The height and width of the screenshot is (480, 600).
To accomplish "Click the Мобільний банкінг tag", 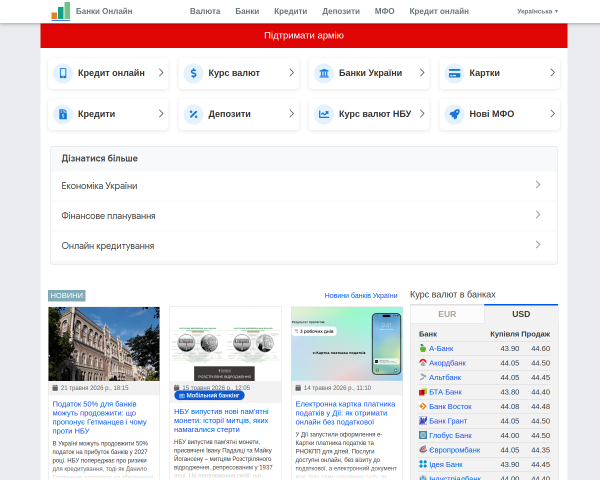I will point(209,395).
